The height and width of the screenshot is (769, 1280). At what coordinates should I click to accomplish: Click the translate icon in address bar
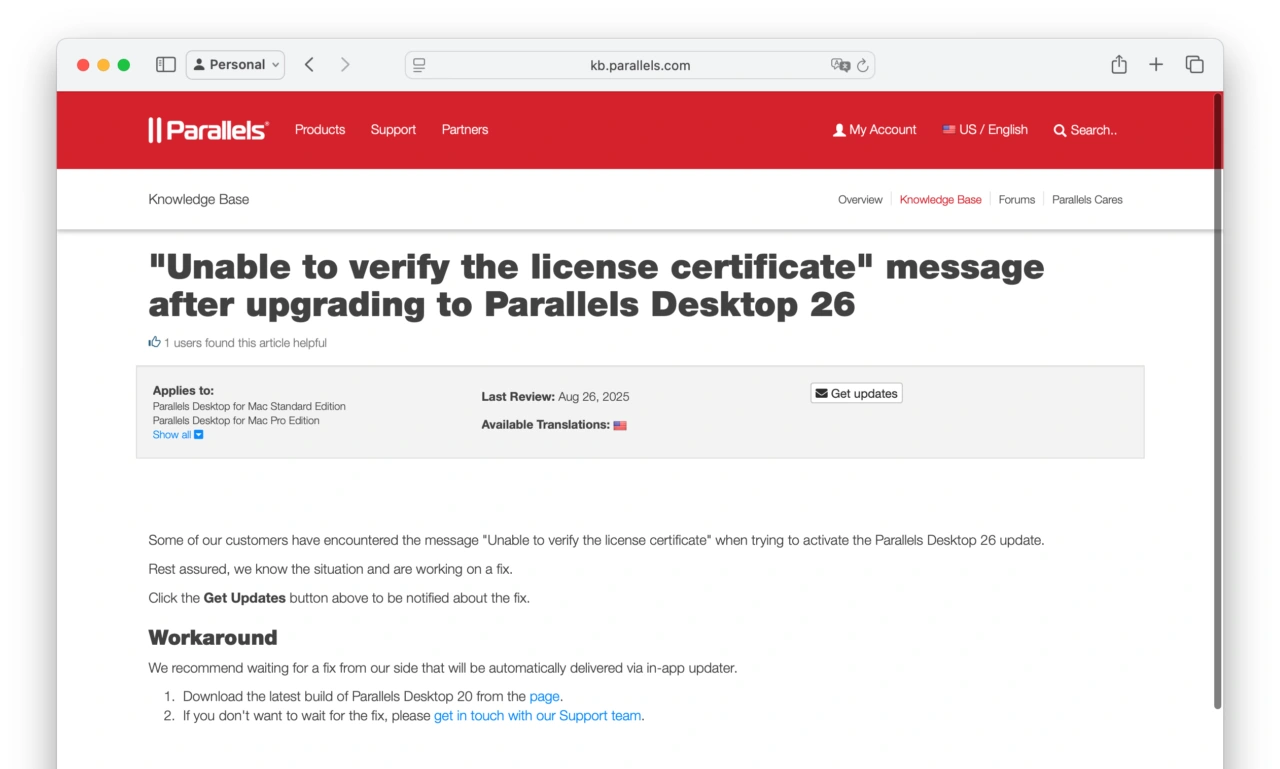tap(841, 65)
